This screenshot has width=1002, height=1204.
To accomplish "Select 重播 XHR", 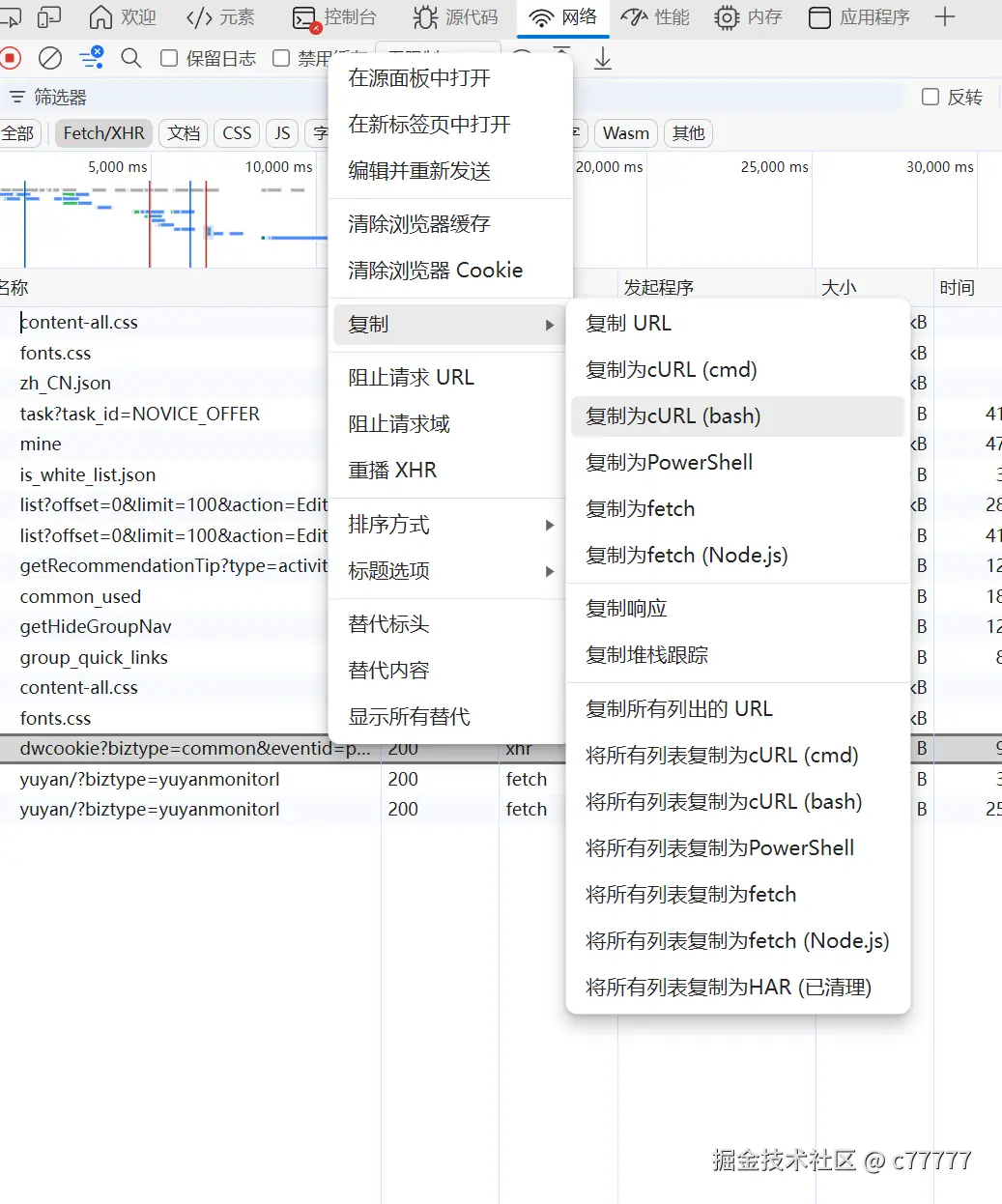I will [x=450, y=471].
